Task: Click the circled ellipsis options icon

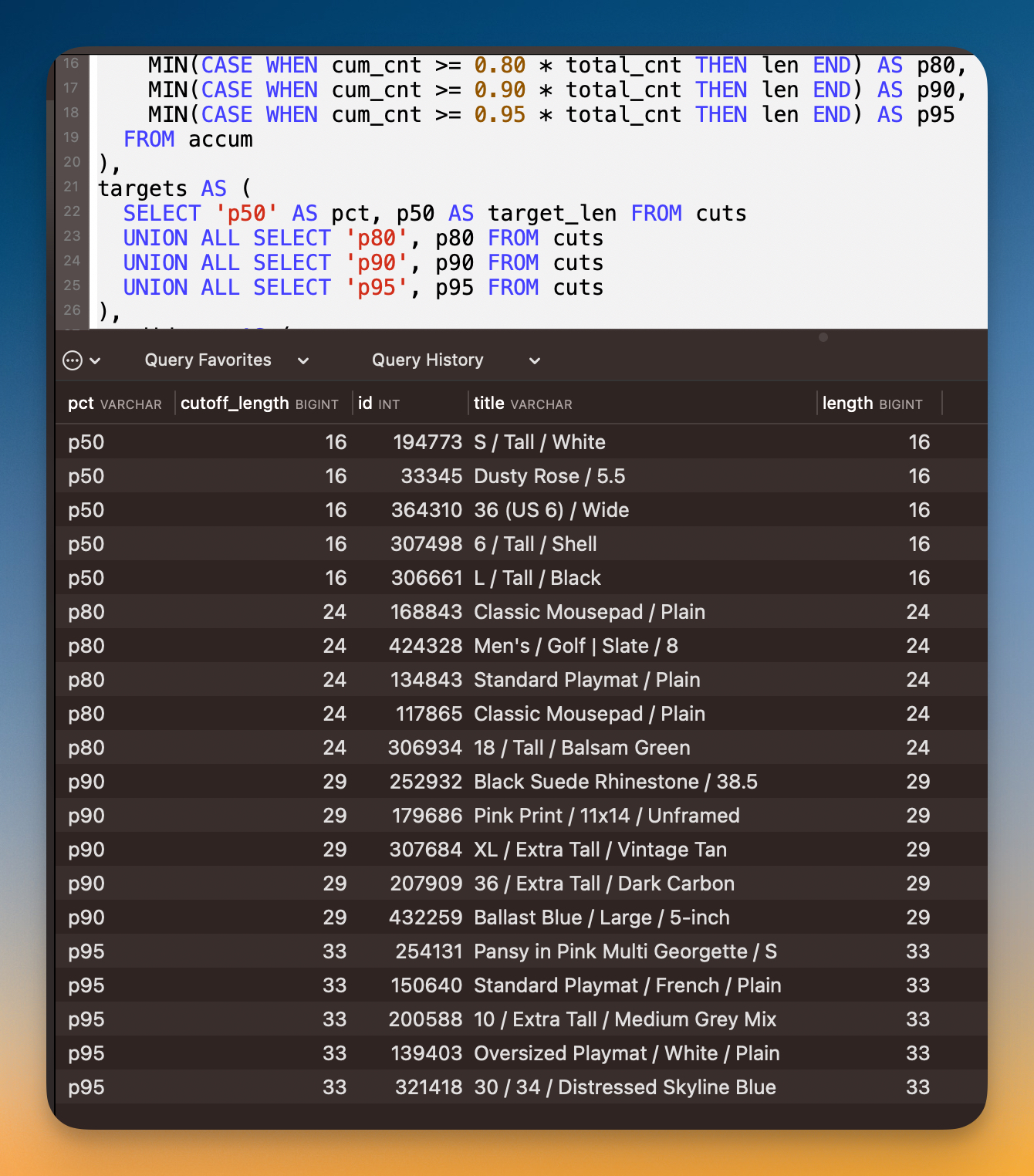Action: pyautogui.click(x=73, y=360)
